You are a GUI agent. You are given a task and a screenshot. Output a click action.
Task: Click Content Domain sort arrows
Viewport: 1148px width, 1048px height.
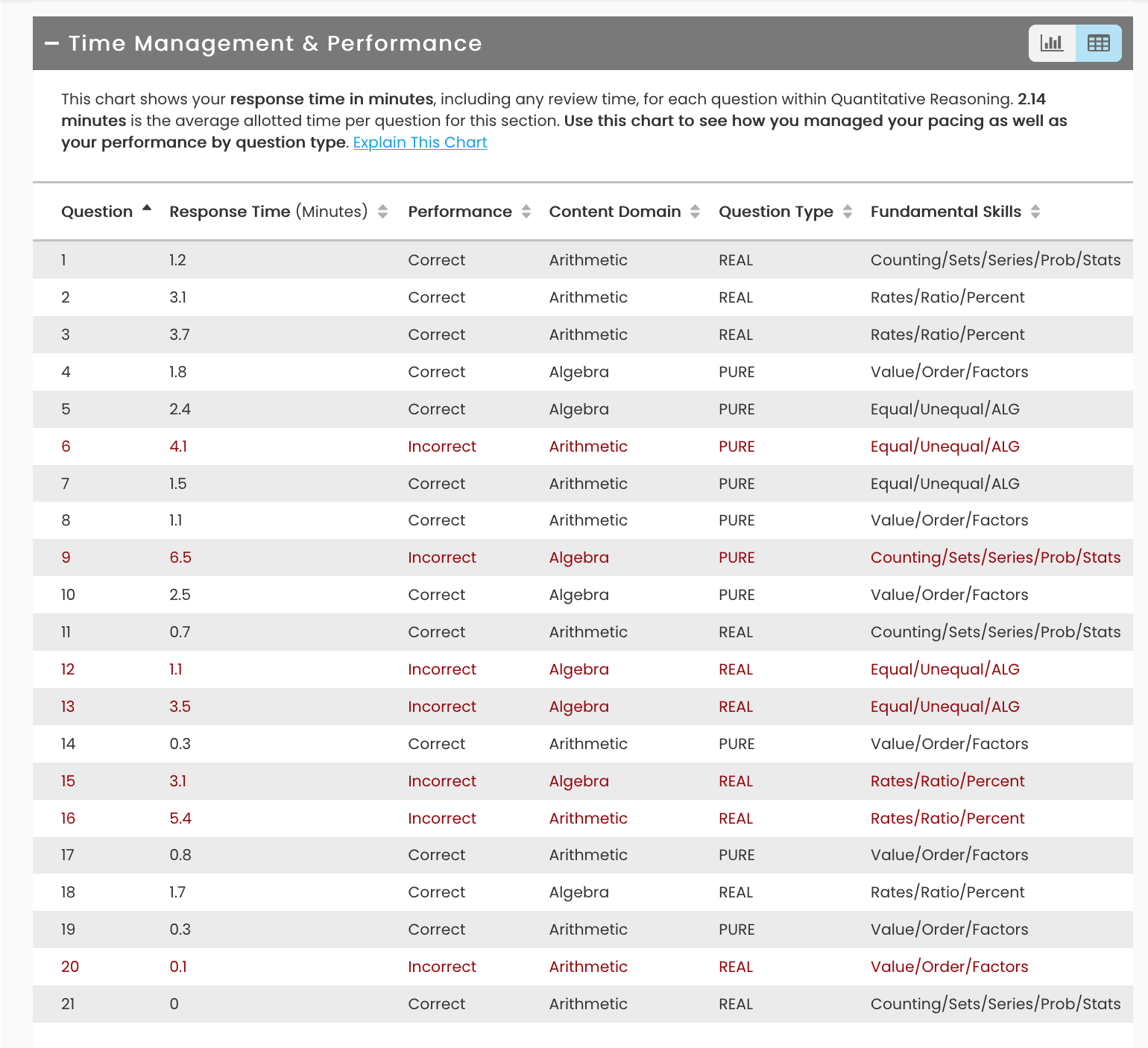695,212
